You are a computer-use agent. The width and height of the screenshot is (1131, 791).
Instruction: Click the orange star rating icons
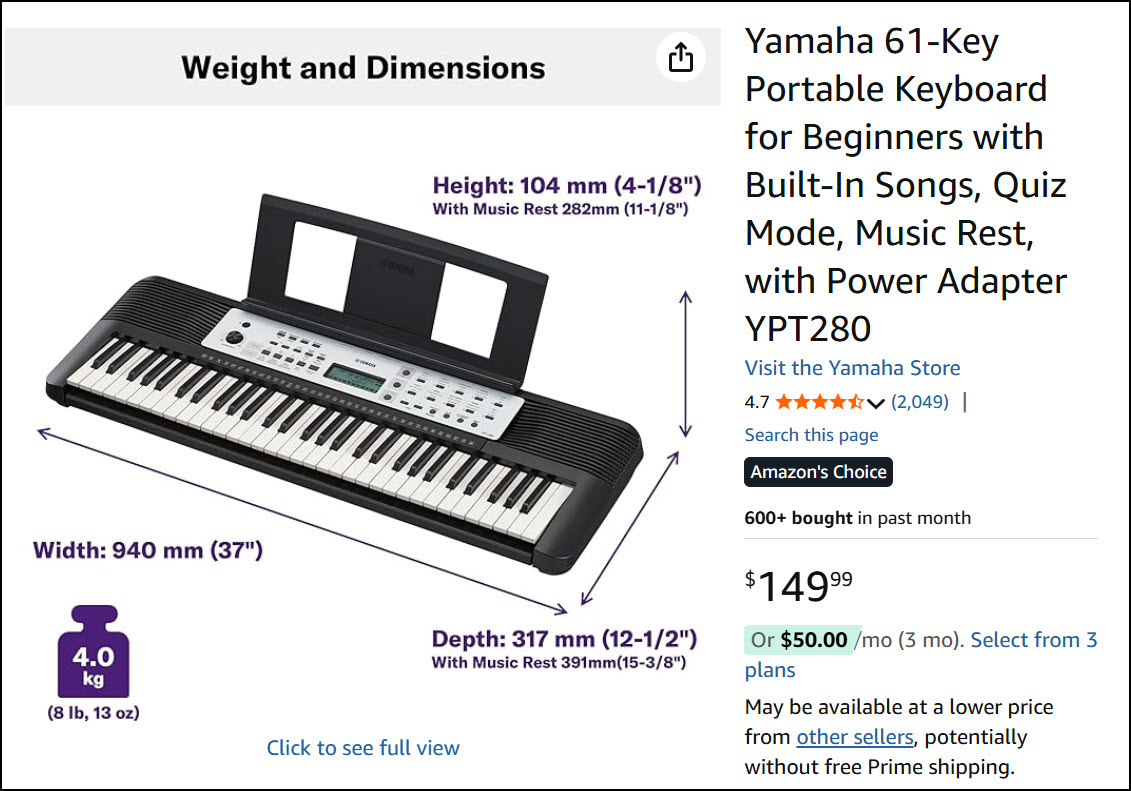(x=818, y=402)
